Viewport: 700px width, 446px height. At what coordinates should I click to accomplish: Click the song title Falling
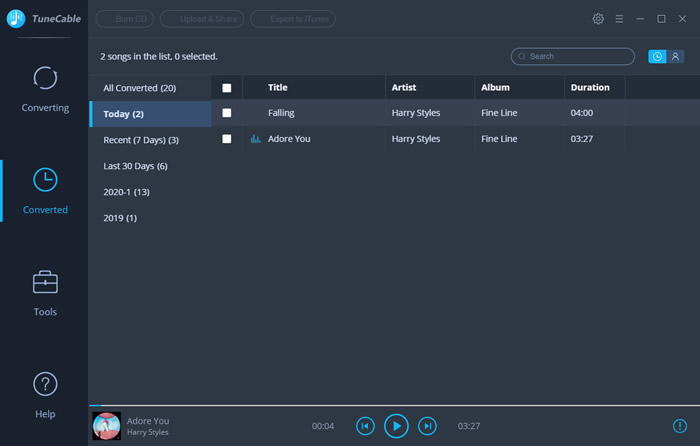[281, 113]
